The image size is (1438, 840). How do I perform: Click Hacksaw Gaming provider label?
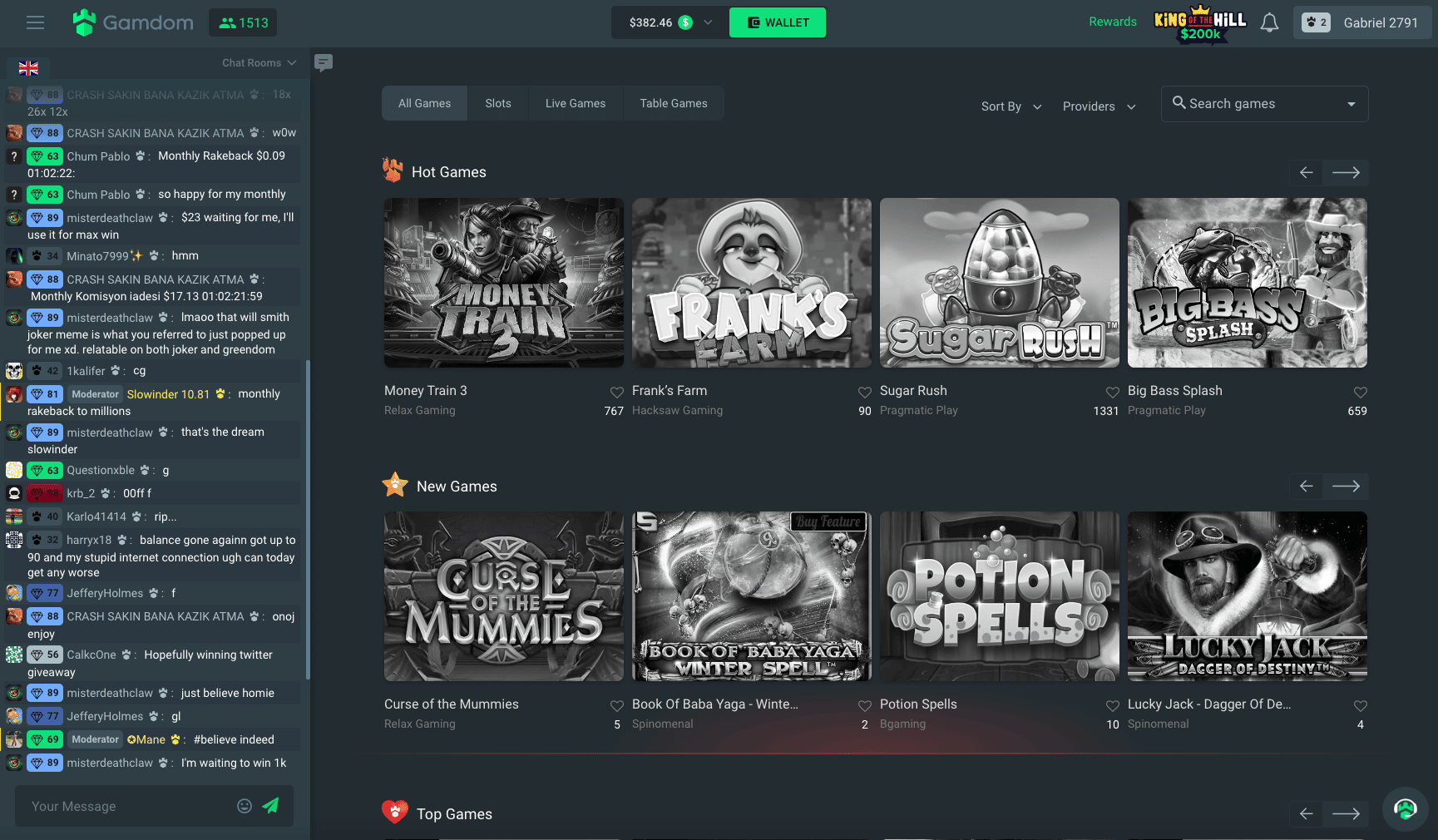[677, 410]
